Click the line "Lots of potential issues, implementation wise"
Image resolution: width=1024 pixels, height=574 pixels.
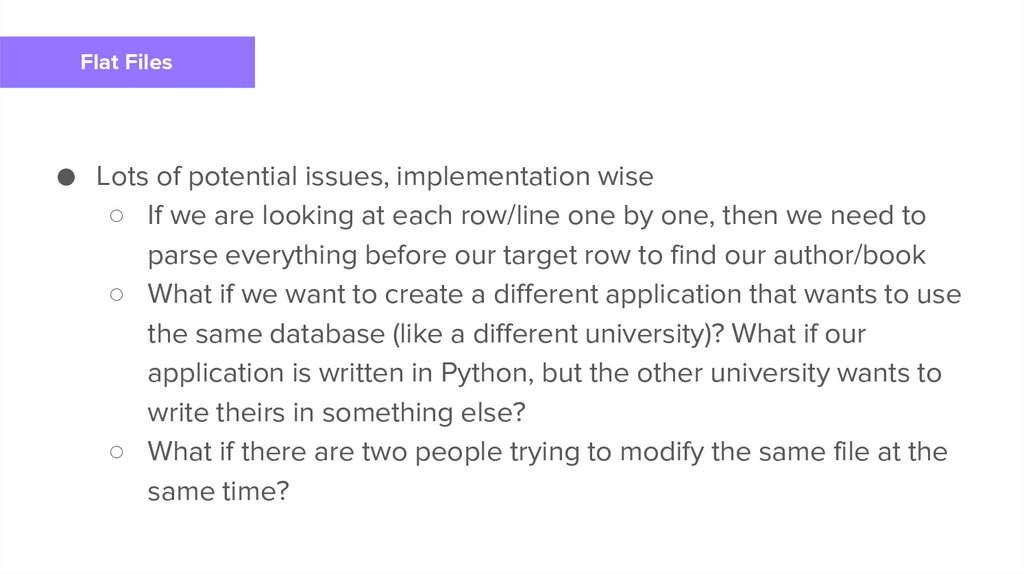point(374,177)
